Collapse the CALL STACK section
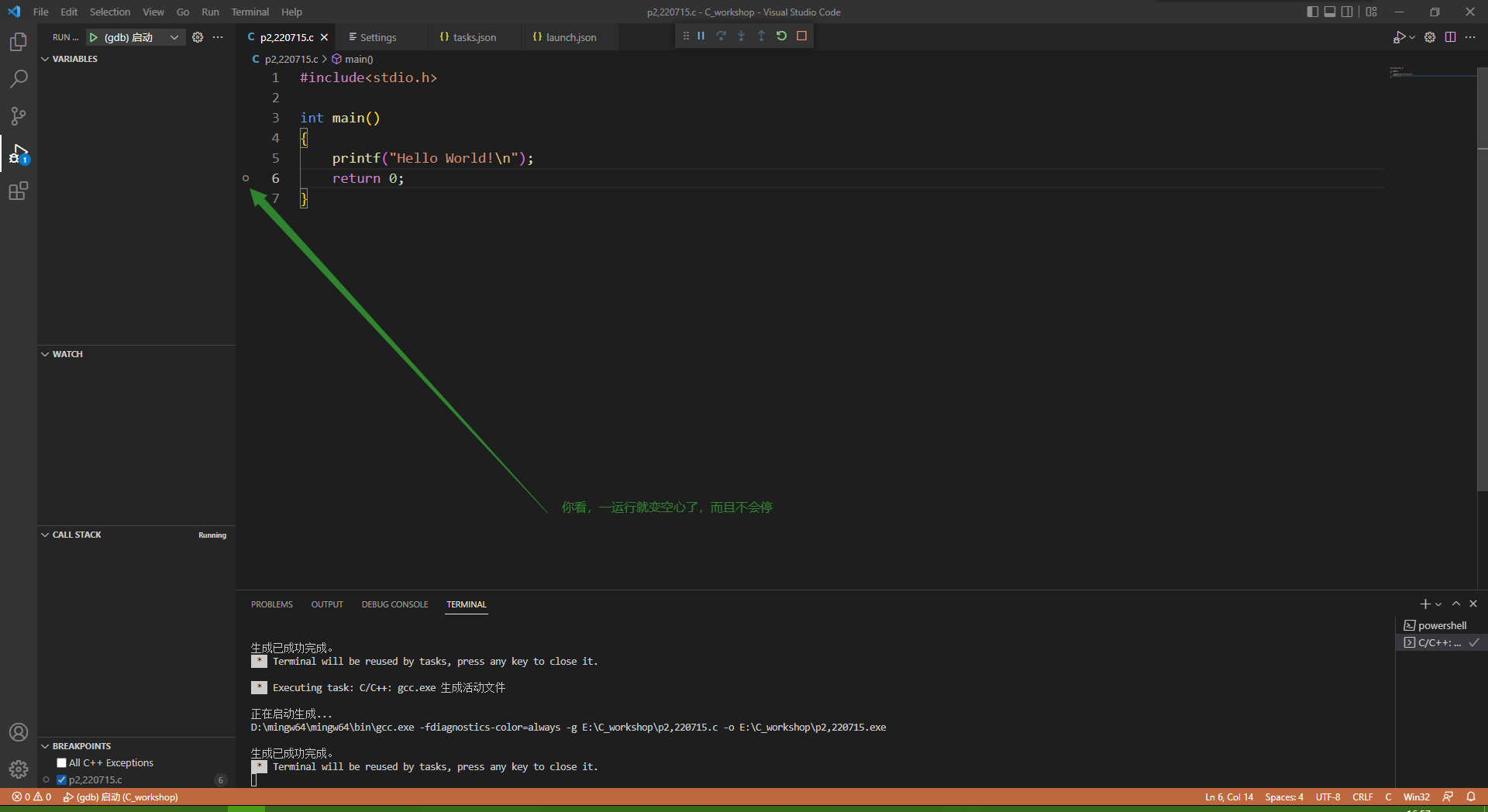The height and width of the screenshot is (812, 1488). click(77, 535)
